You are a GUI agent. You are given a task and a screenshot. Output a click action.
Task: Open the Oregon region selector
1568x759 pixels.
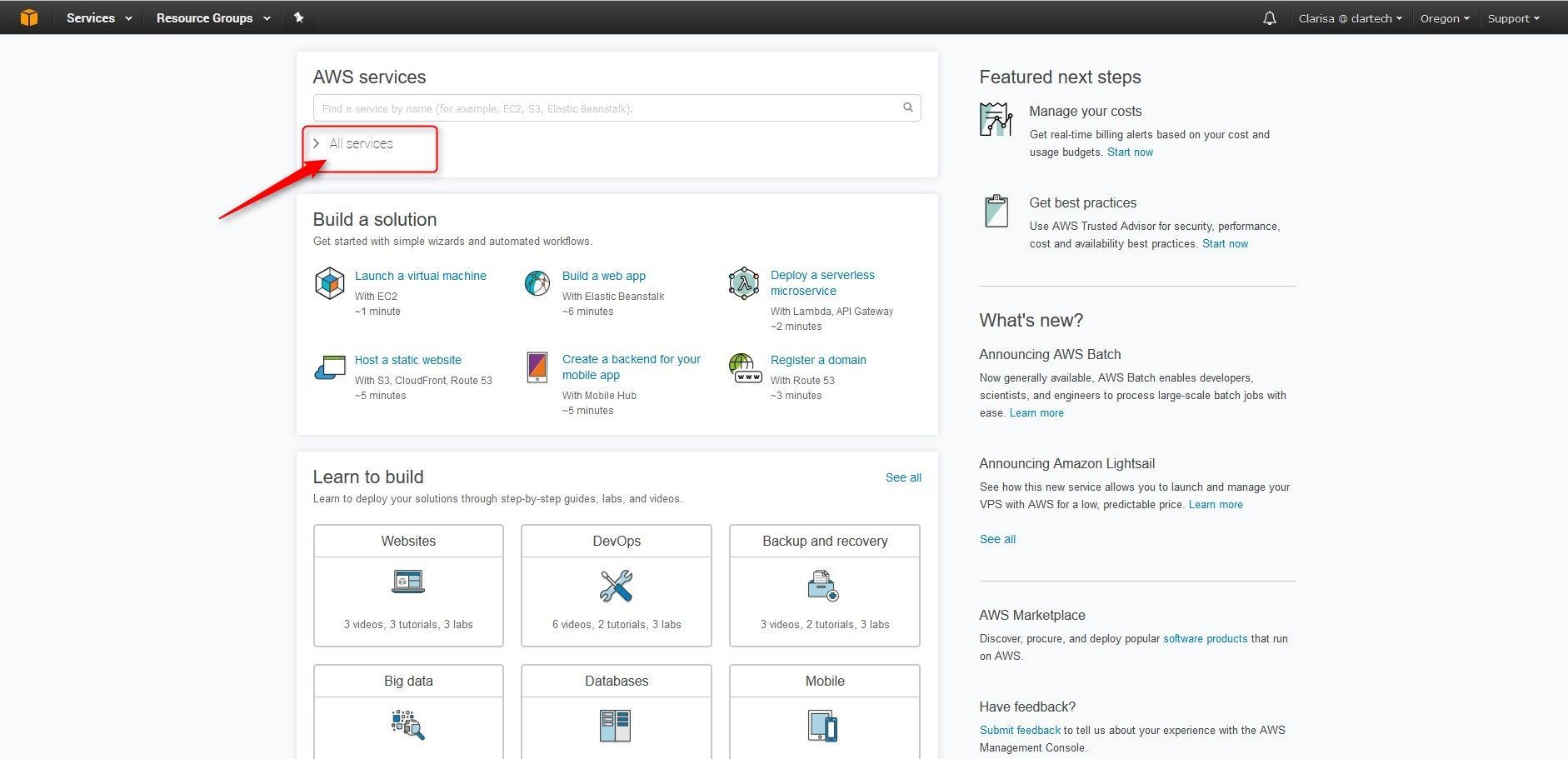click(1445, 18)
